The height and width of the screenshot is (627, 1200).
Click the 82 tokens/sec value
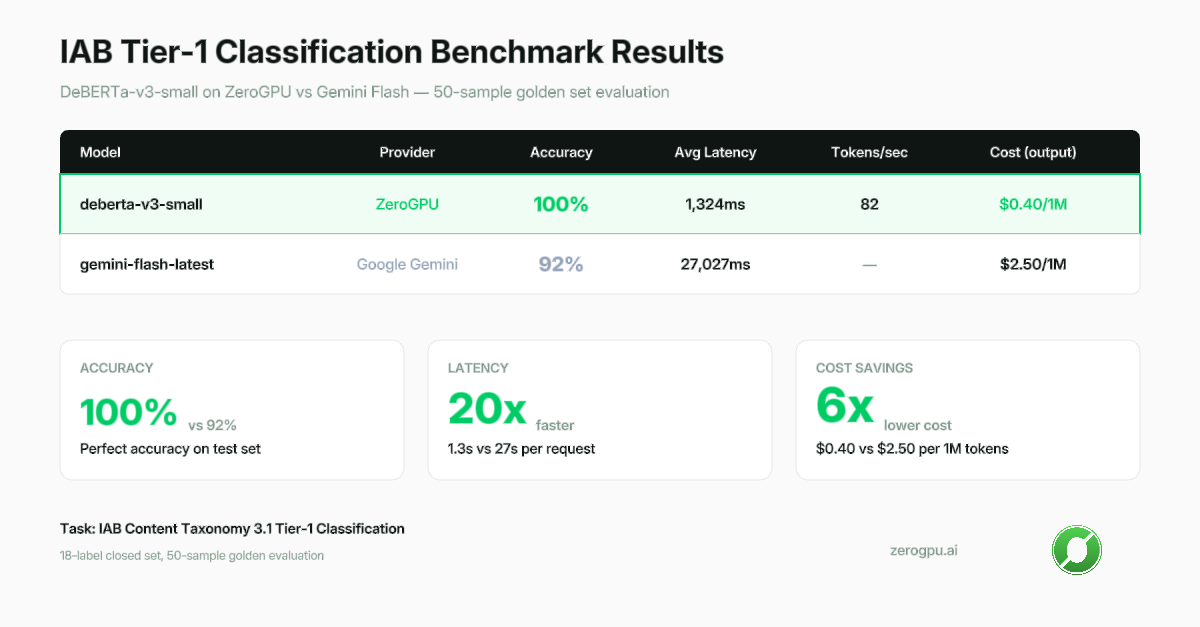869,204
